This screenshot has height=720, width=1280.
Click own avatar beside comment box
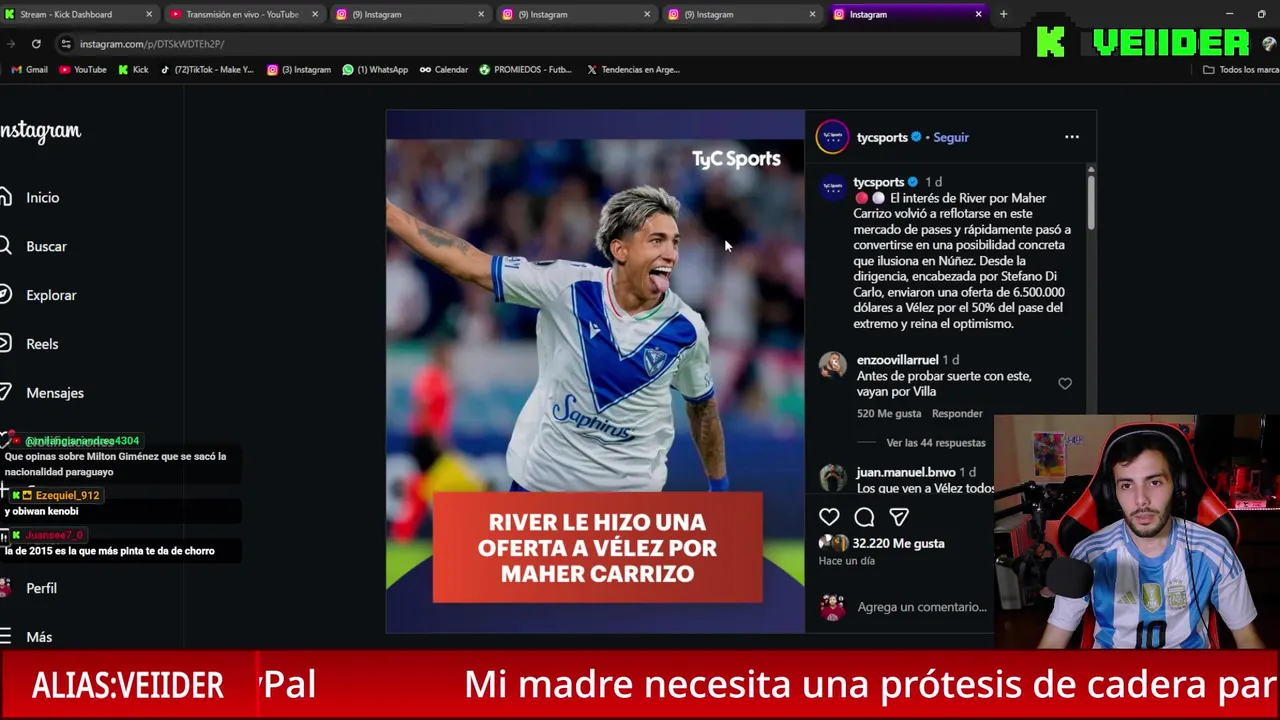point(832,607)
